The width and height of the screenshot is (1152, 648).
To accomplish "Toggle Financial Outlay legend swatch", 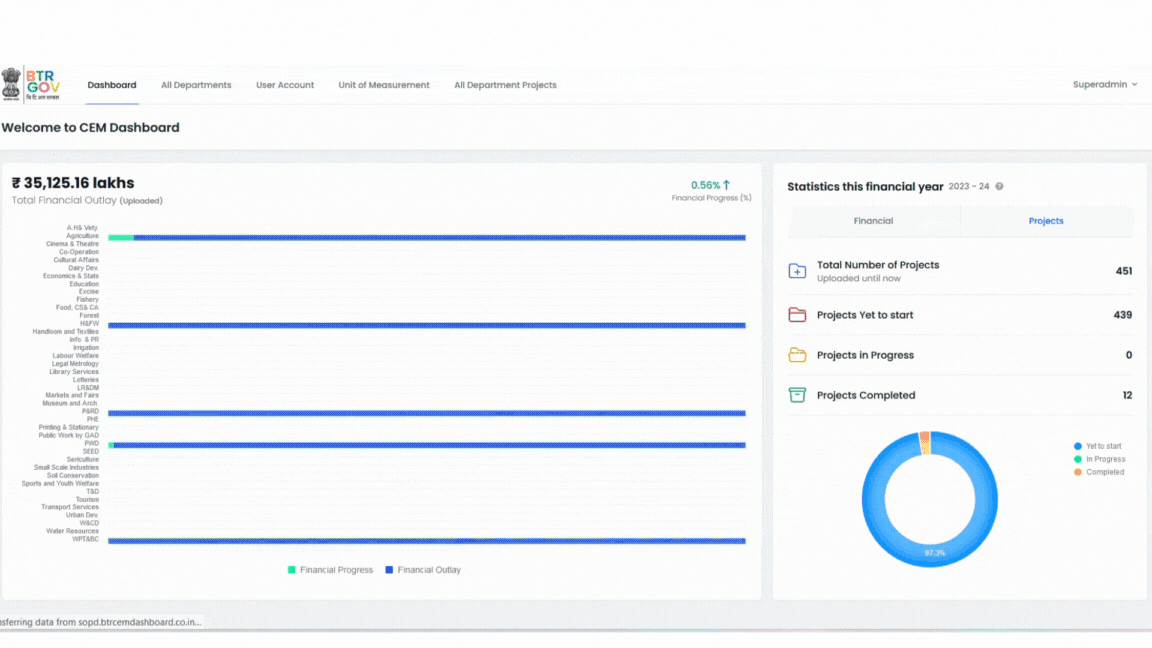I will pos(389,570).
